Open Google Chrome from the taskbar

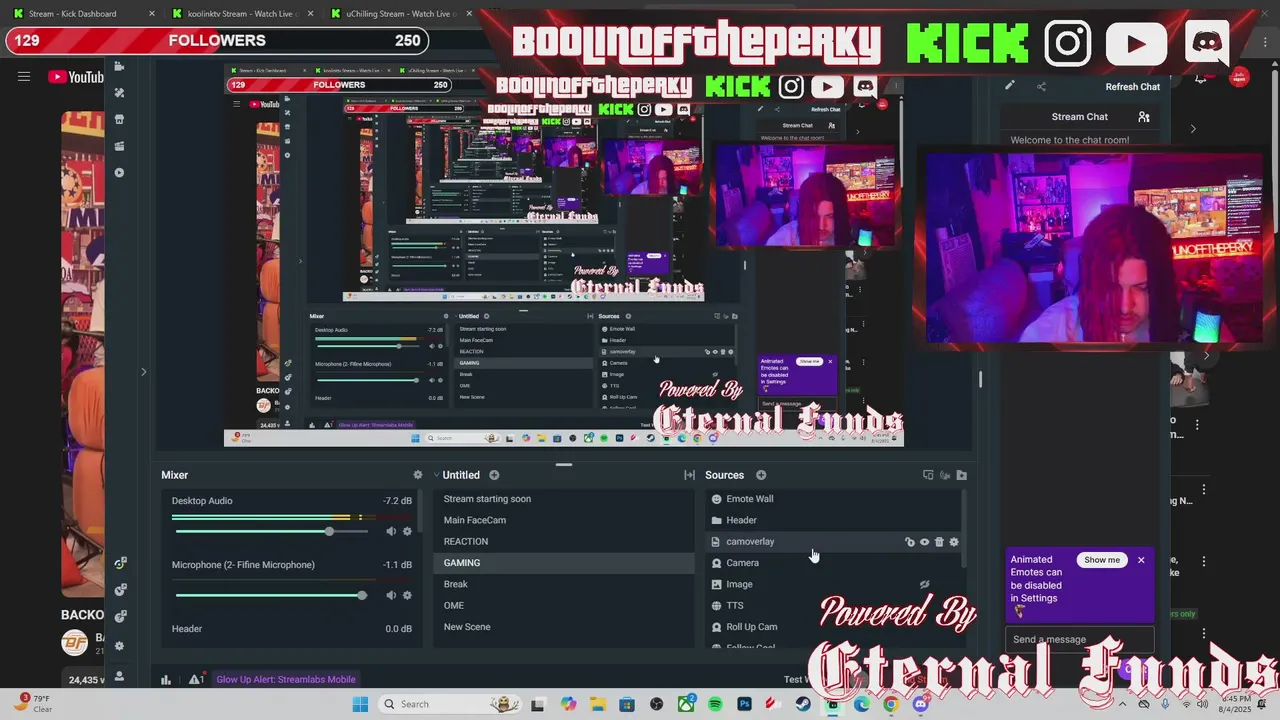coord(890,704)
